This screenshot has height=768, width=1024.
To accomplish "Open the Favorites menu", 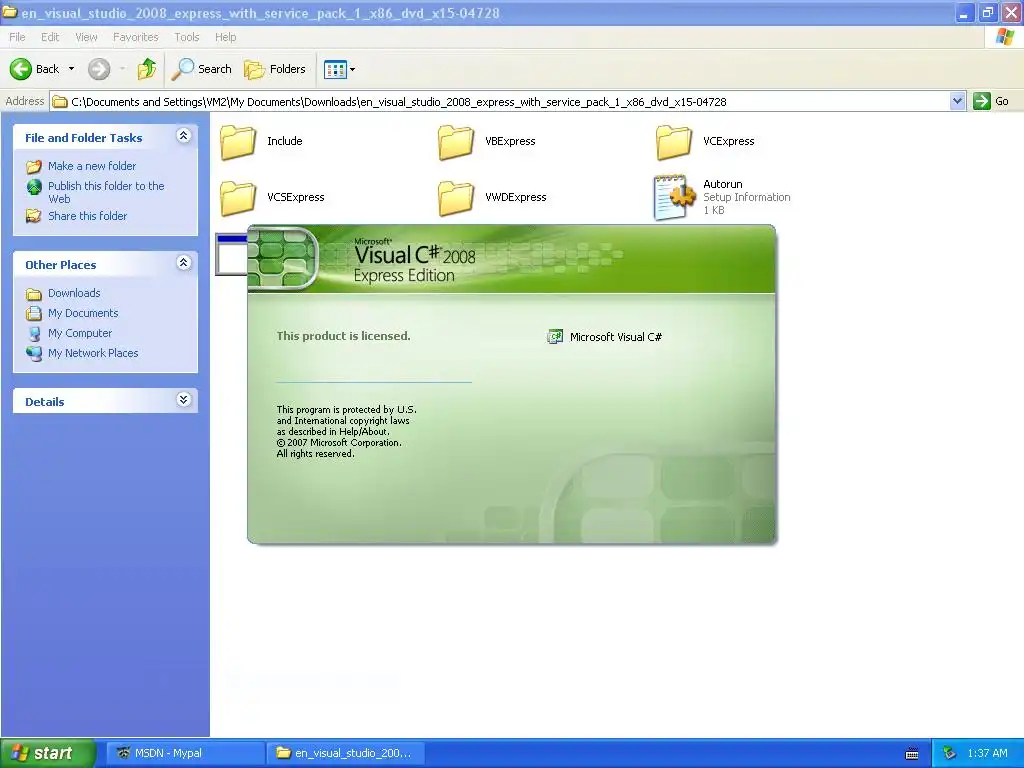I will (135, 37).
